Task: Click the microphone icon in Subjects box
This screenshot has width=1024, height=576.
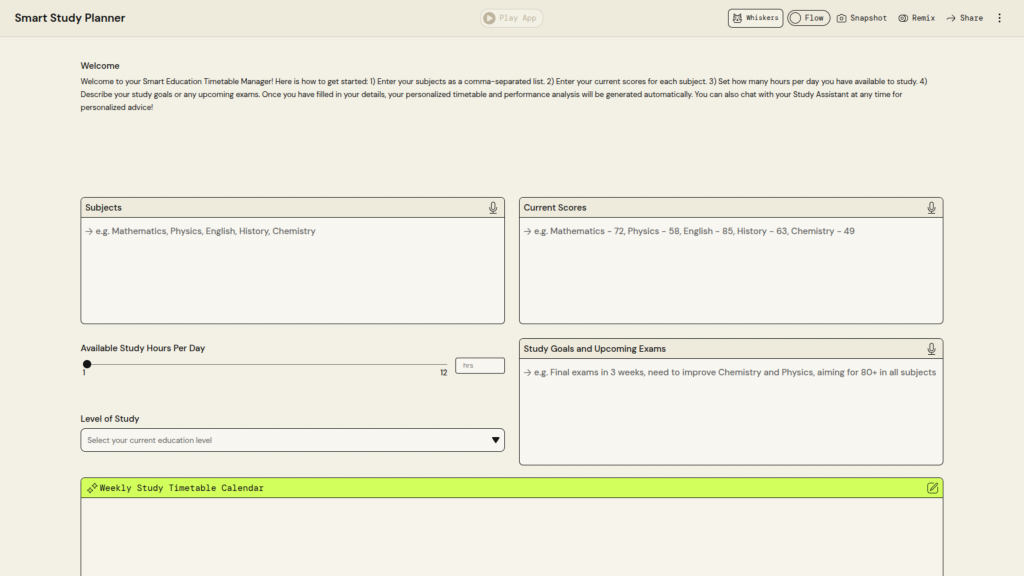Action: click(493, 208)
